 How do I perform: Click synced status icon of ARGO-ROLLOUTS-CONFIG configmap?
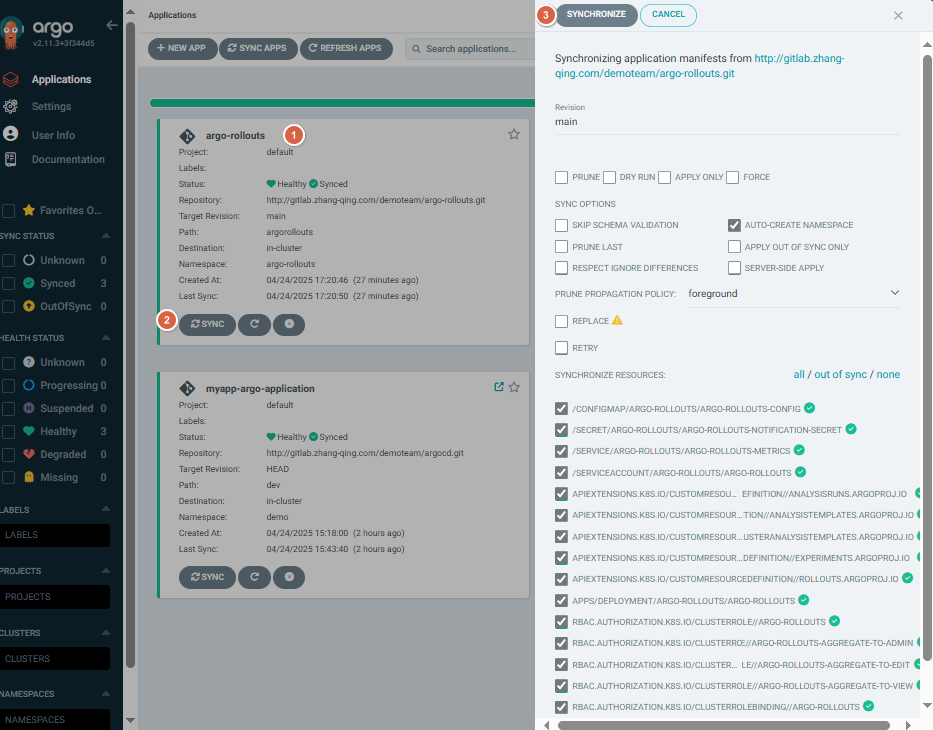[809, 408]
